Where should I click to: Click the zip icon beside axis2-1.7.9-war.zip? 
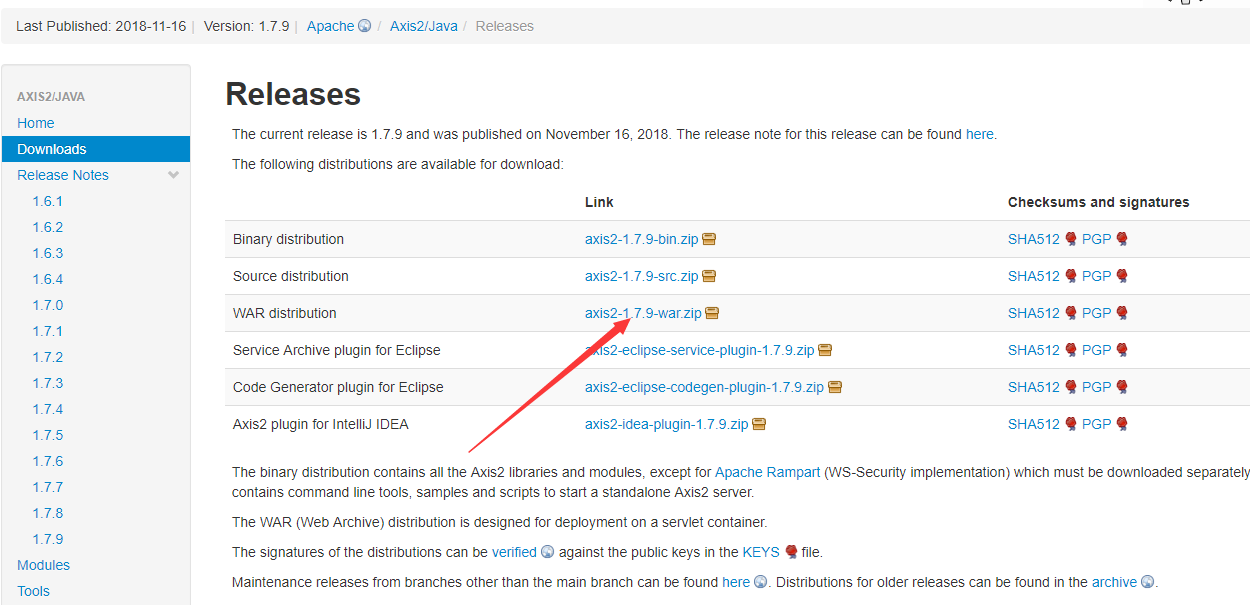(x=712, y=313)
